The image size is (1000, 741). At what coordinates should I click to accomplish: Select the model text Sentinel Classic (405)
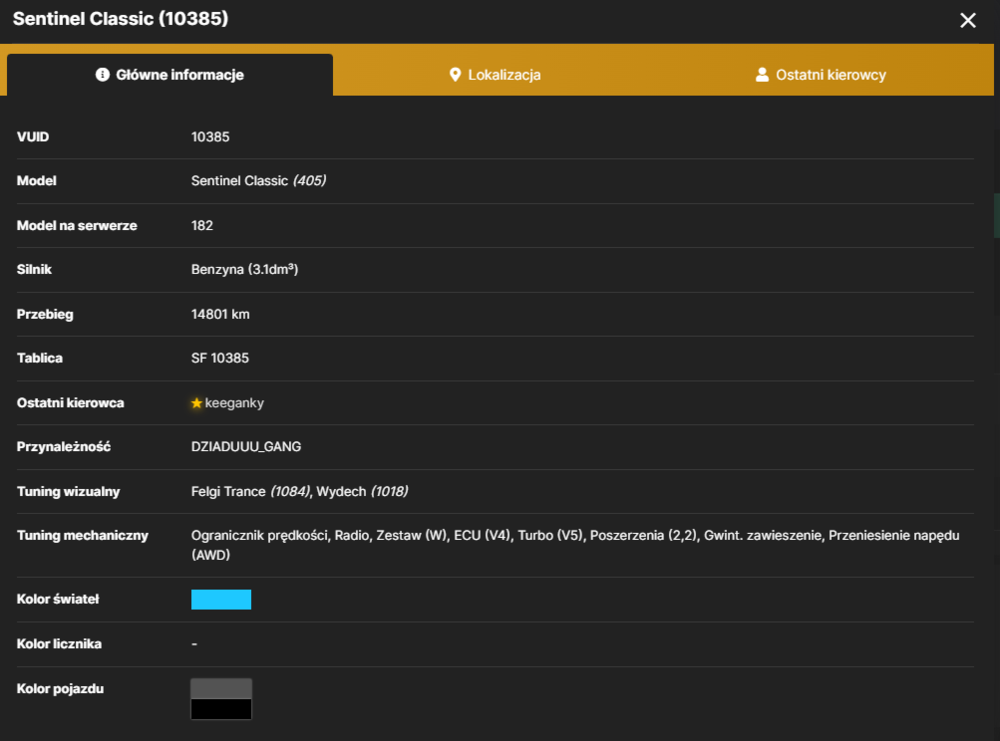(258, 181)
